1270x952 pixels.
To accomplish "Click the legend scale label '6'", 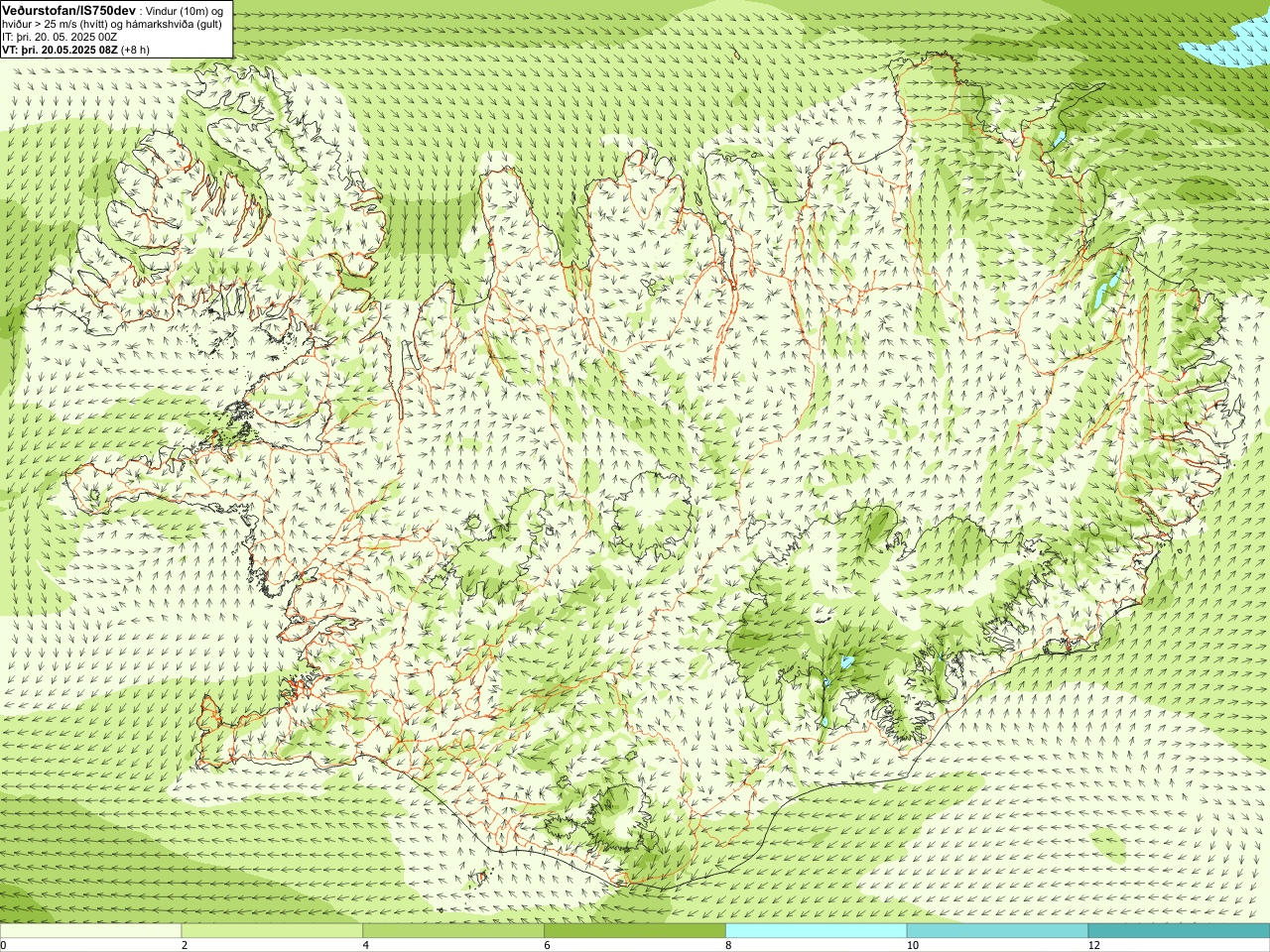I will pyautogui.click(x=548, y=946).
